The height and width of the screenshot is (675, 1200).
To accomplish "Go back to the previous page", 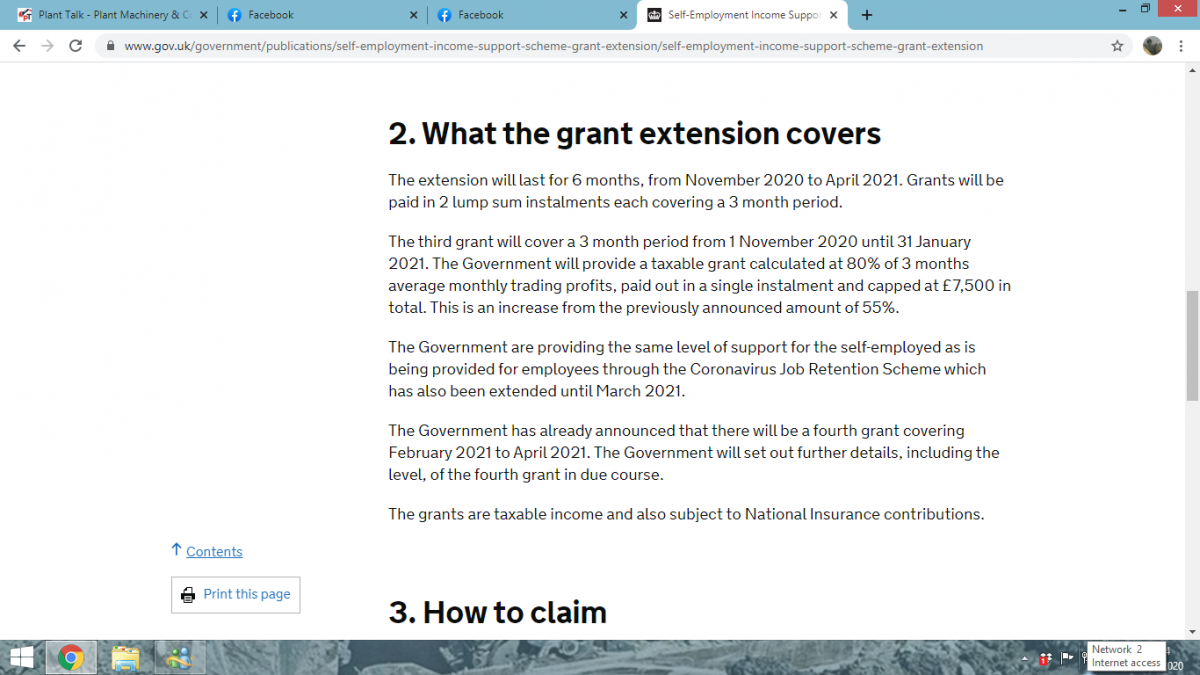I will point(19,46).
